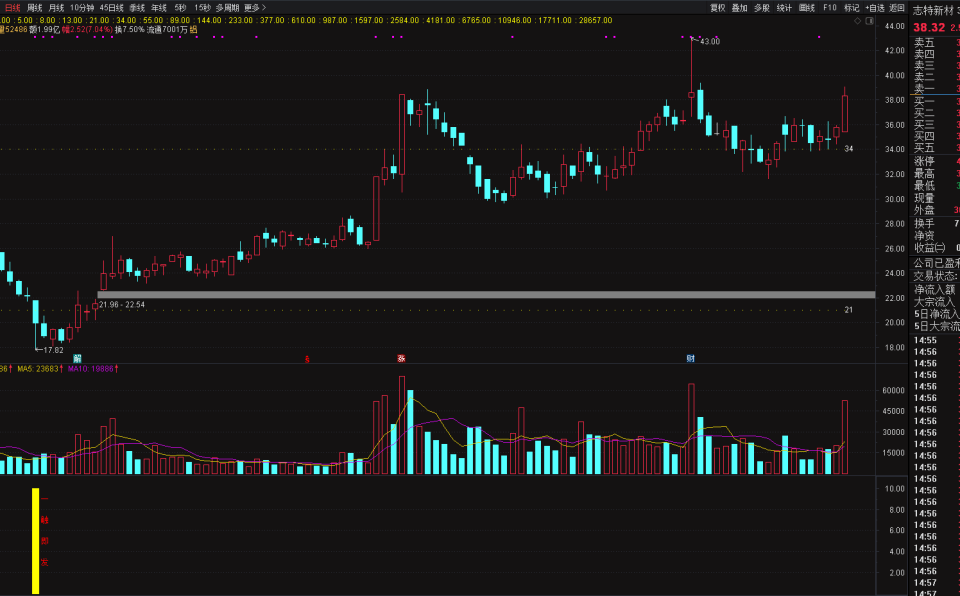The height and width of the screenshot is (596, 960).
Task: Open the 多股 multi-stock view
Action: pyautogui.click(x=762, y=8)
